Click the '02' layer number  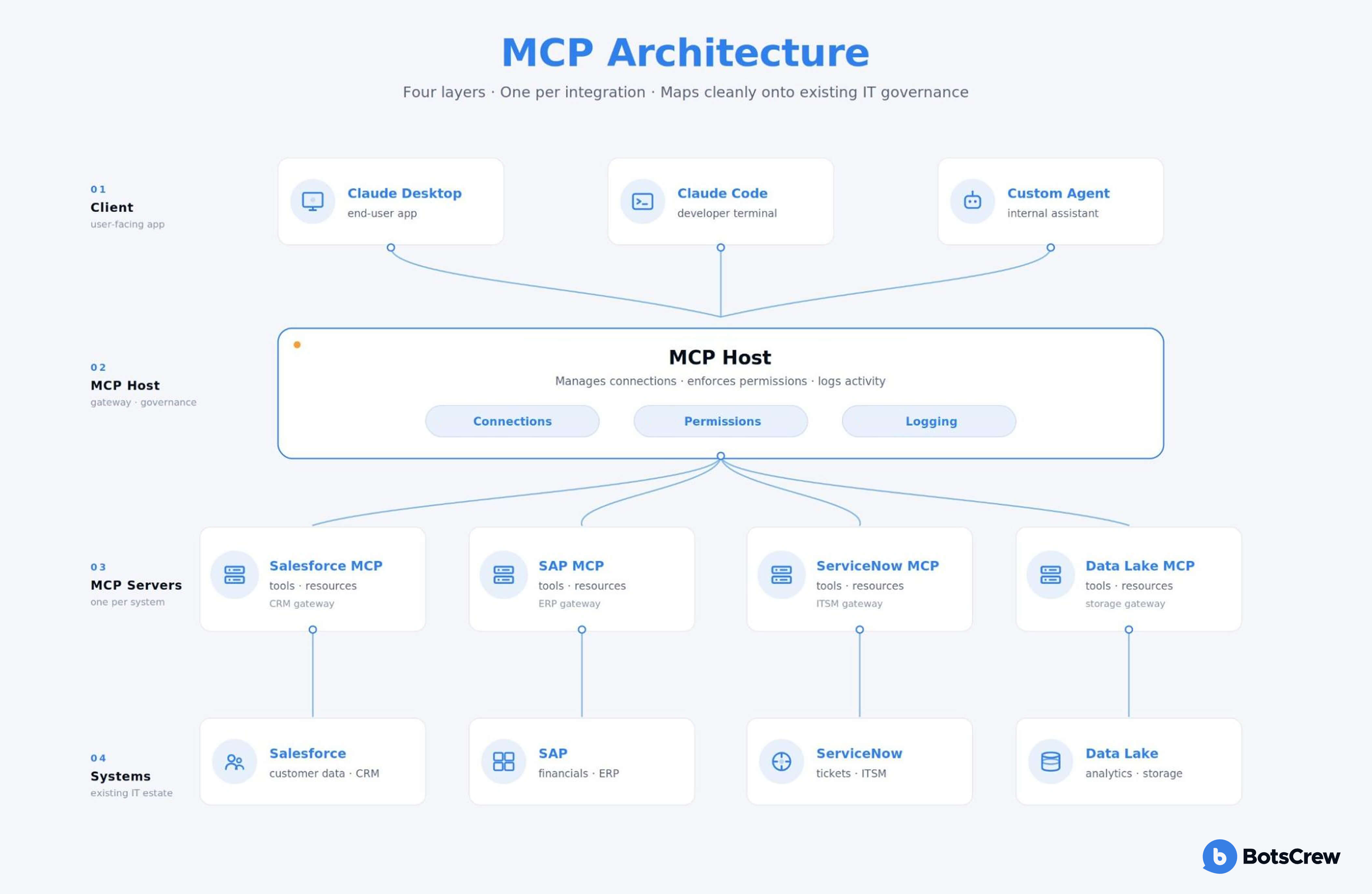click(x=98, y=367)
